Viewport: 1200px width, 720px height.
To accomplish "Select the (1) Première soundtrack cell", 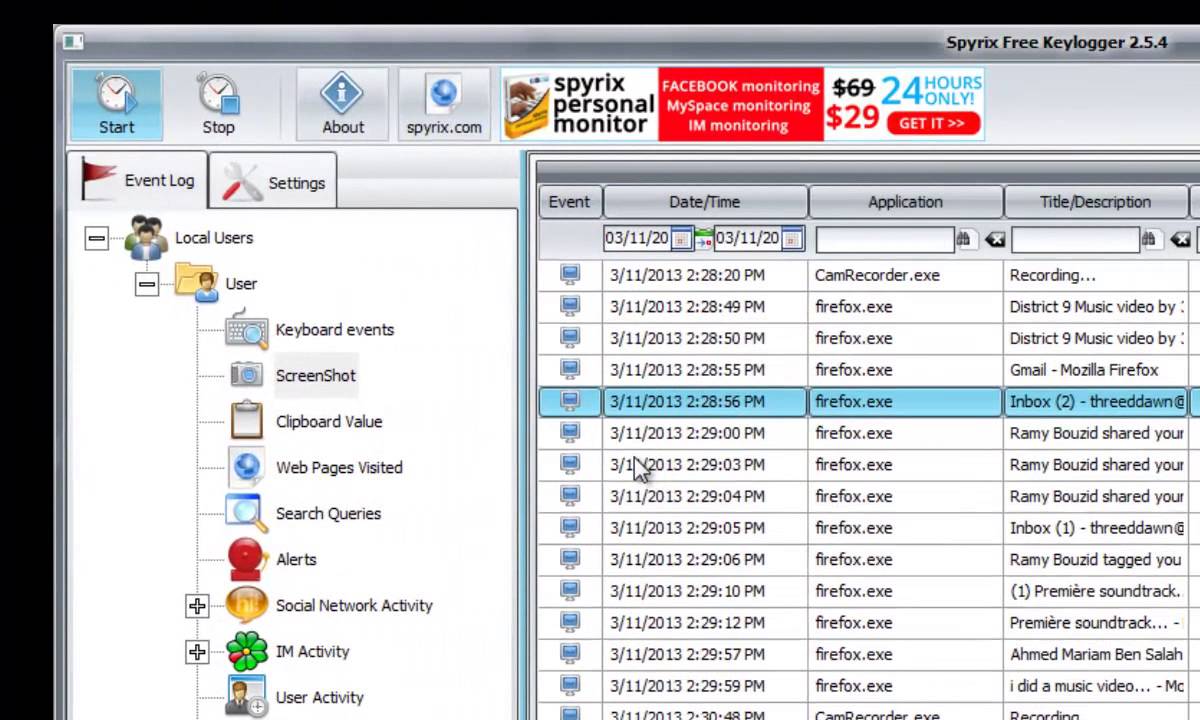I will (x=1095, y=591).
